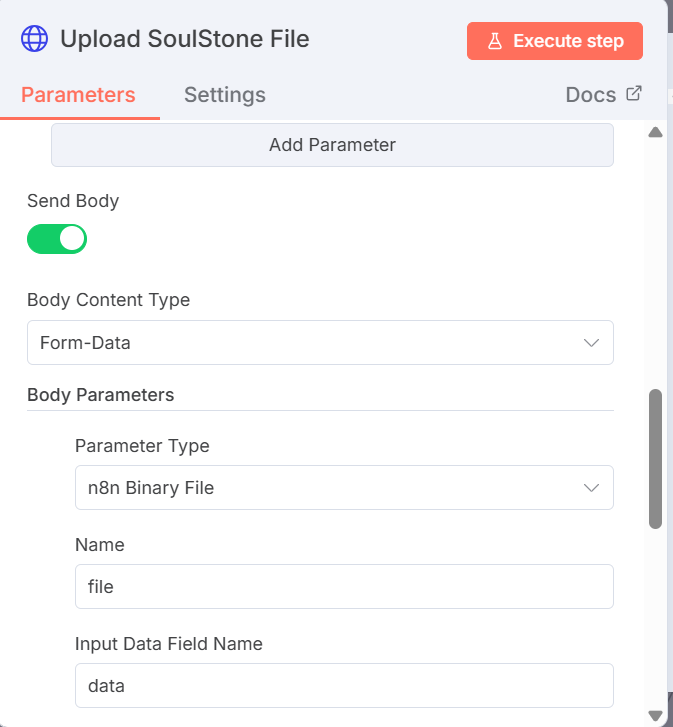Click the flask icon in Execute step
Screen dimensions: 673x727
point(494,41)
